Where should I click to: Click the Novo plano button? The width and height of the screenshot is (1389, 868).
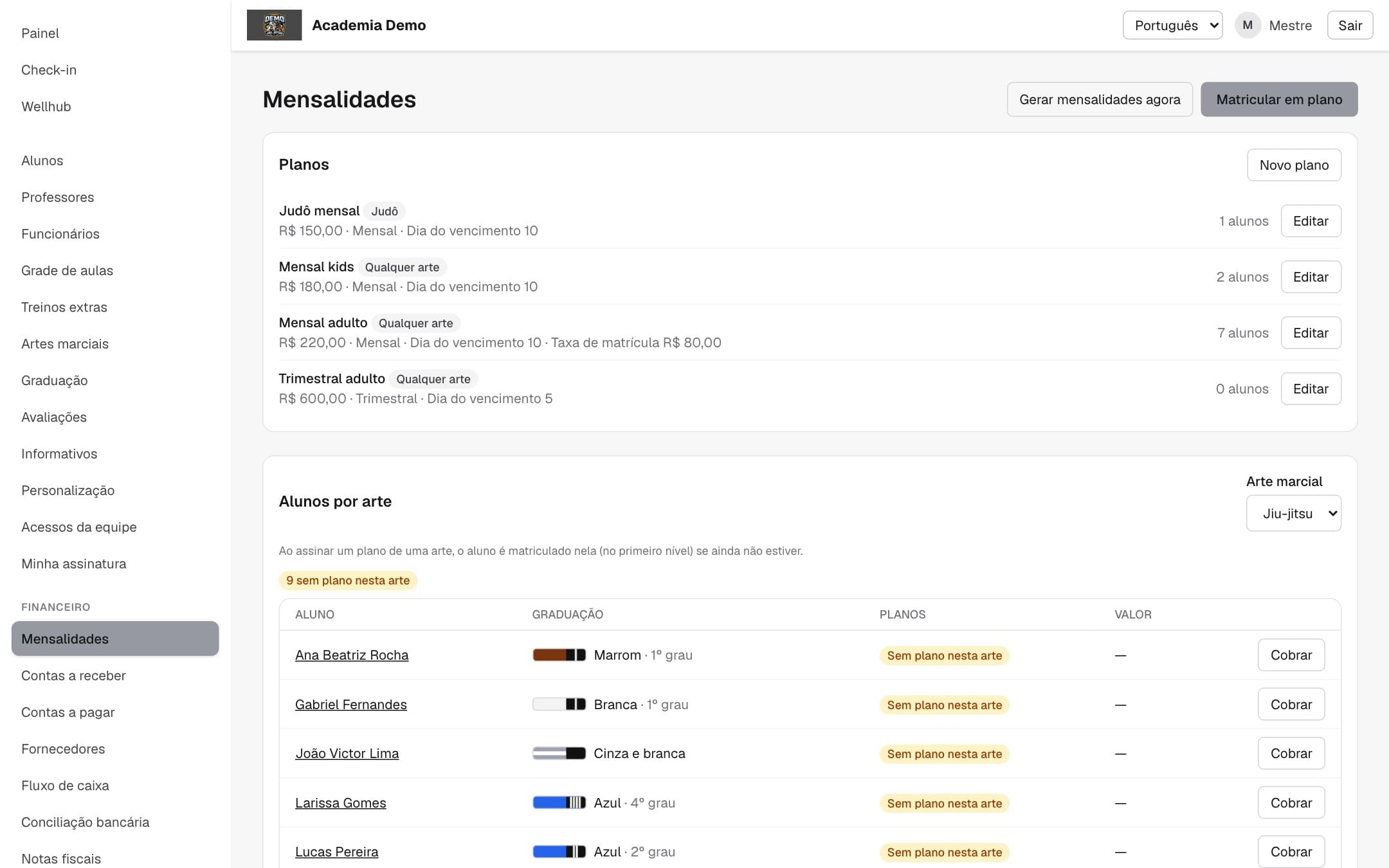click(x=1294, y=165)
